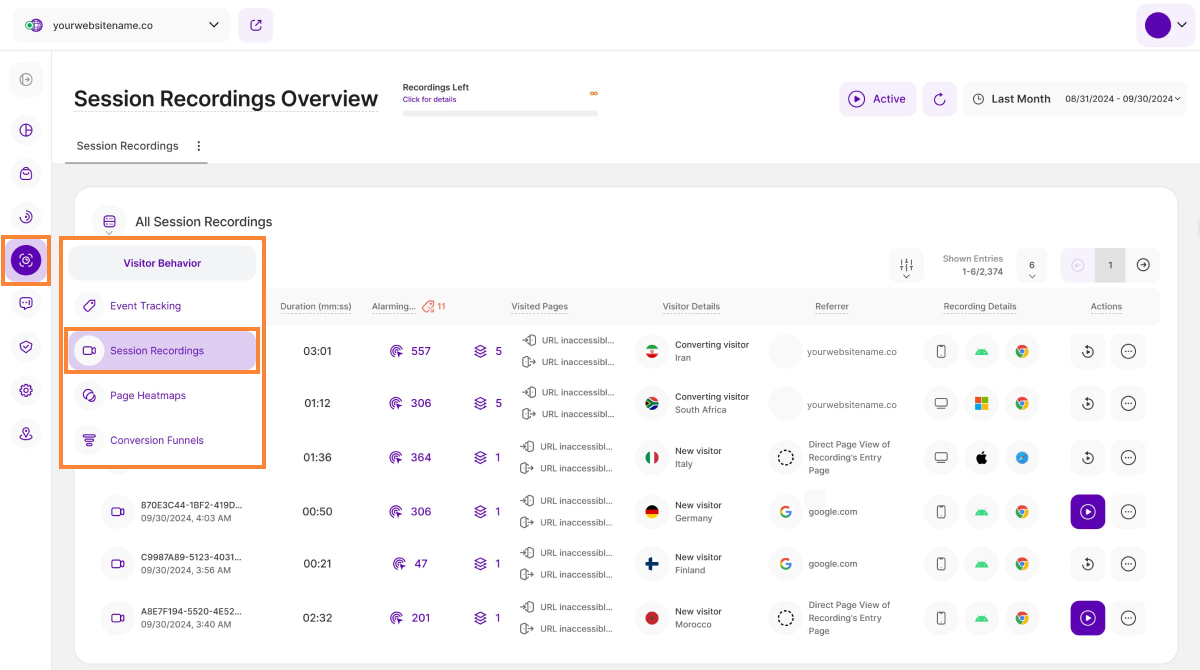The width and height of the screenshot is (1200, 670).
Task: Click the 'Click for details' link
Action: click(429, 100)
